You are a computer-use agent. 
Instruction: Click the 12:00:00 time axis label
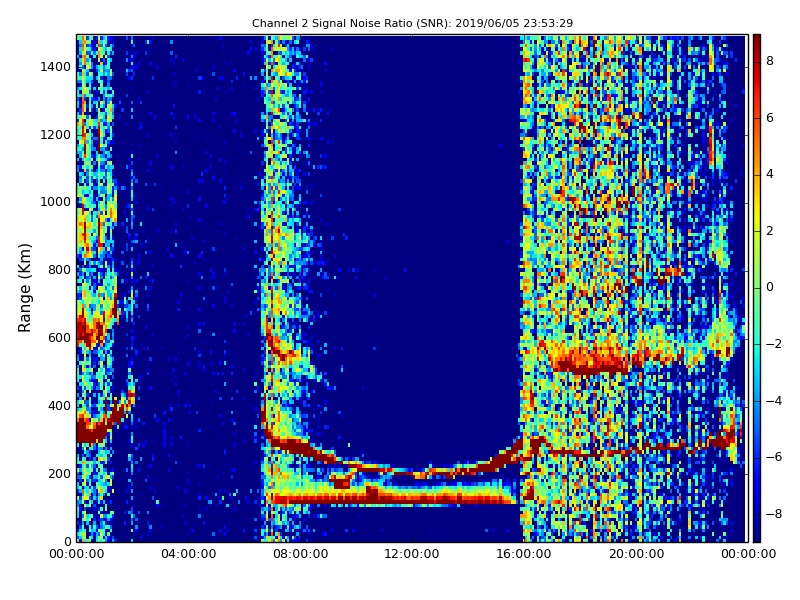(412, 554)
